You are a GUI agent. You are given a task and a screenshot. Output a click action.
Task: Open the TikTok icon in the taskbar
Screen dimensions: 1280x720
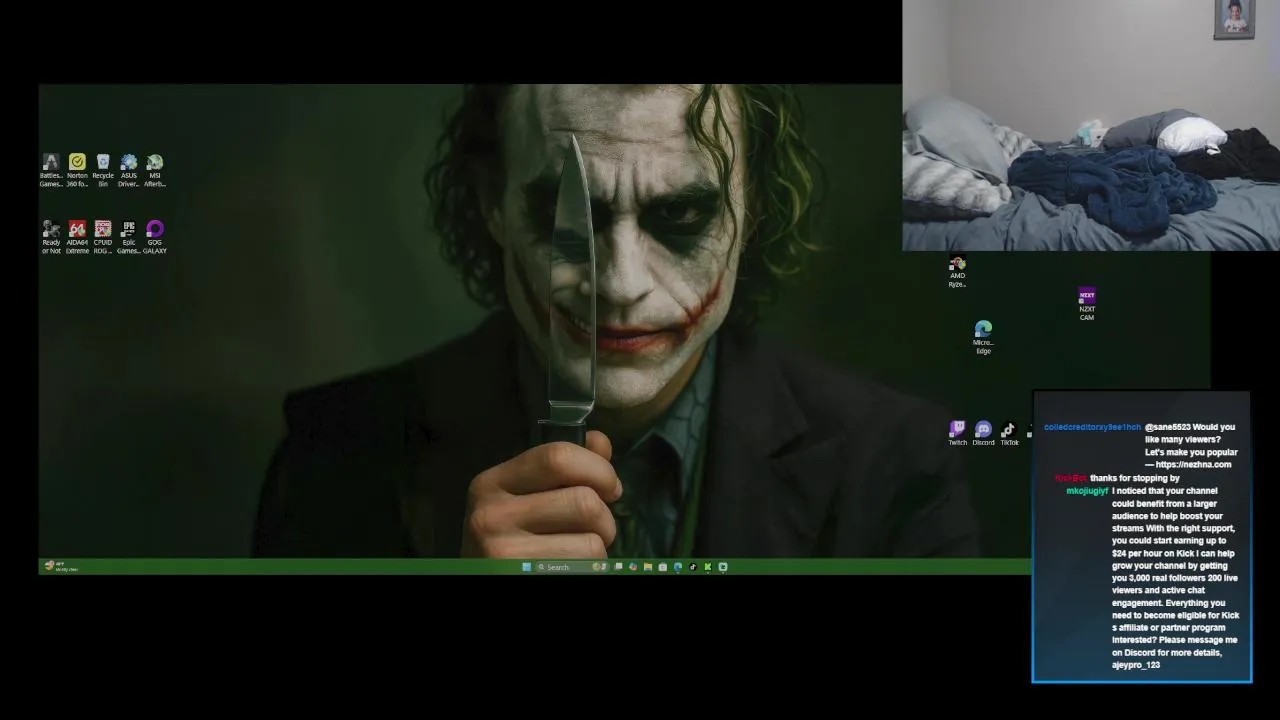click(x=693, y=567)
